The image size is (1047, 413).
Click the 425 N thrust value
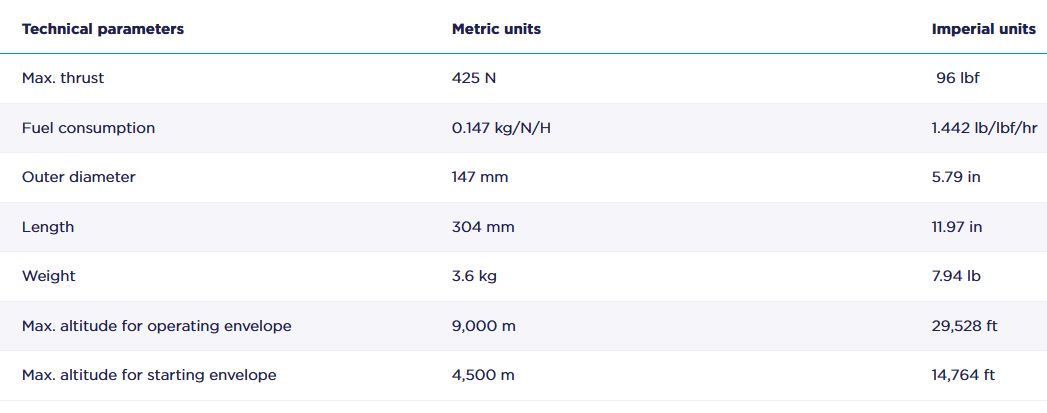[474, 78]
